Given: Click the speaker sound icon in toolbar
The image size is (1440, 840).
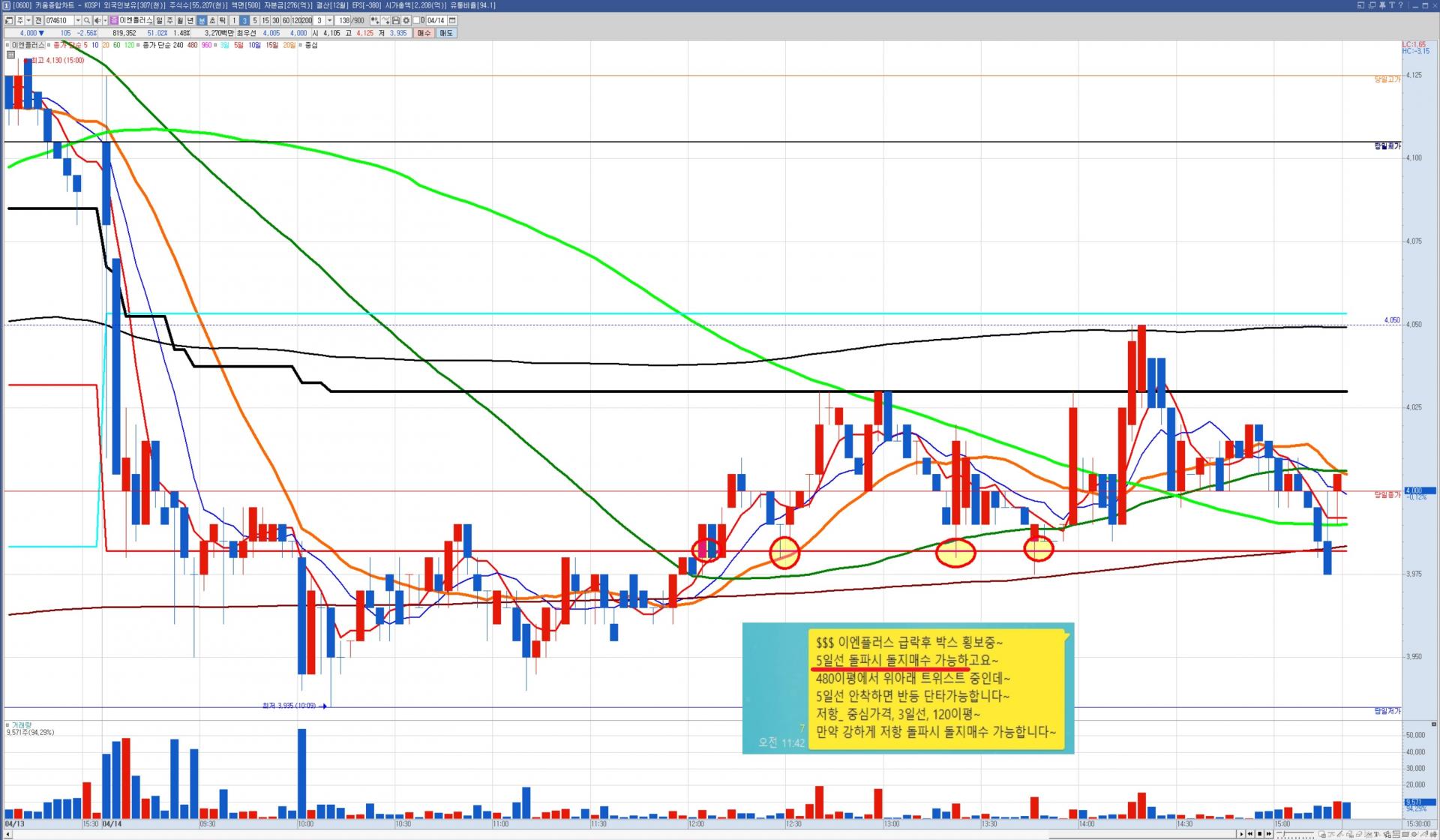Looking at the screenshot, I should click(97, 20).
